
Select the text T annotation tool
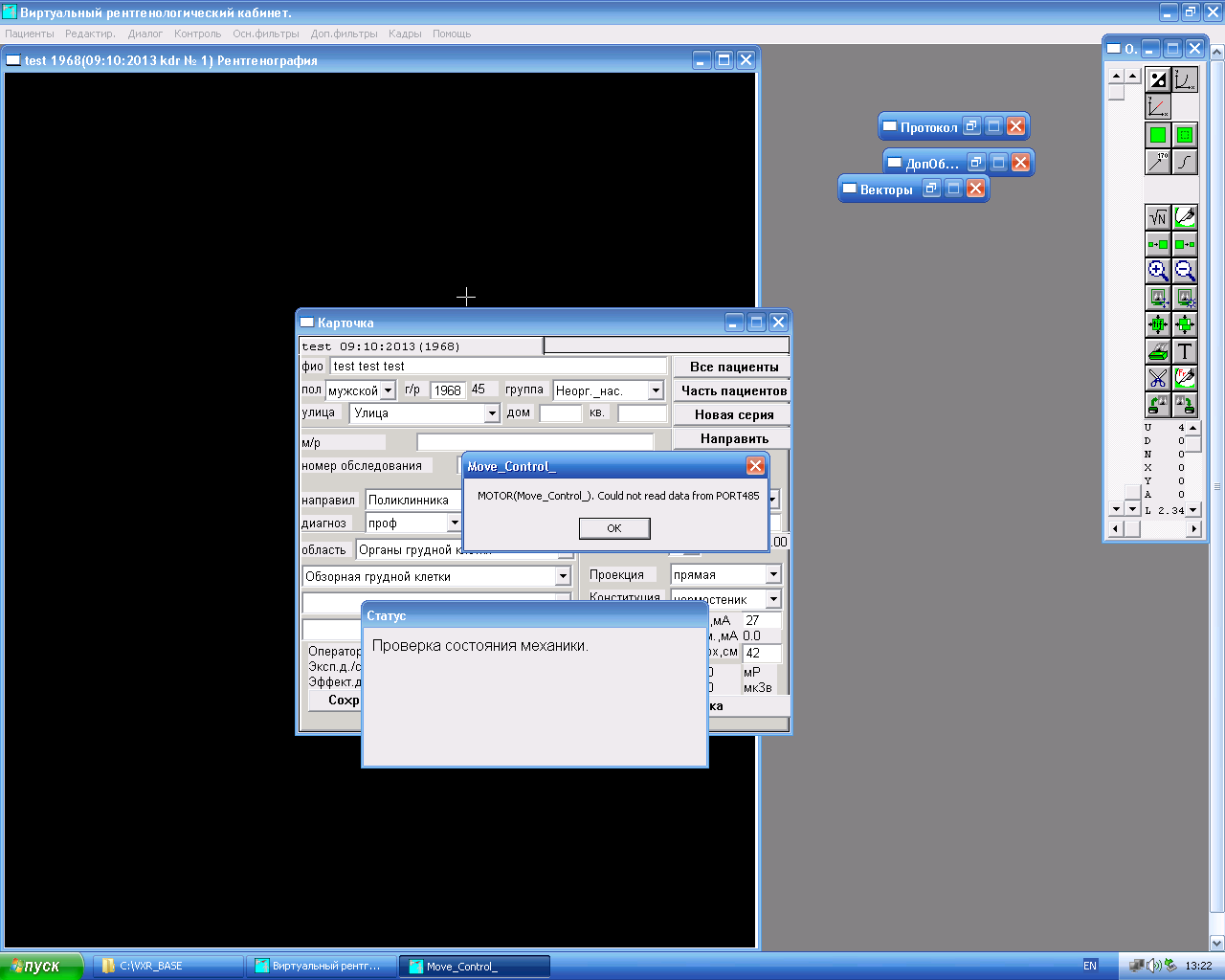click(1185, 351)
